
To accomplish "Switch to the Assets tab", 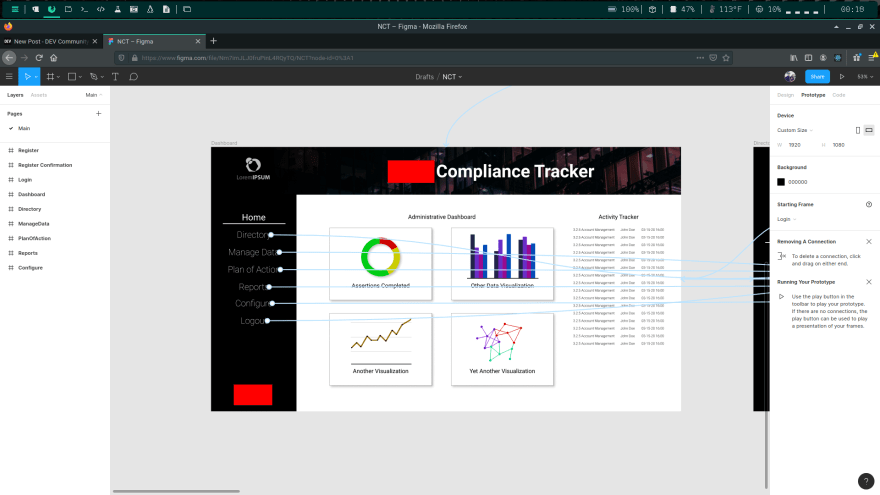I will [x=39, y=95].
